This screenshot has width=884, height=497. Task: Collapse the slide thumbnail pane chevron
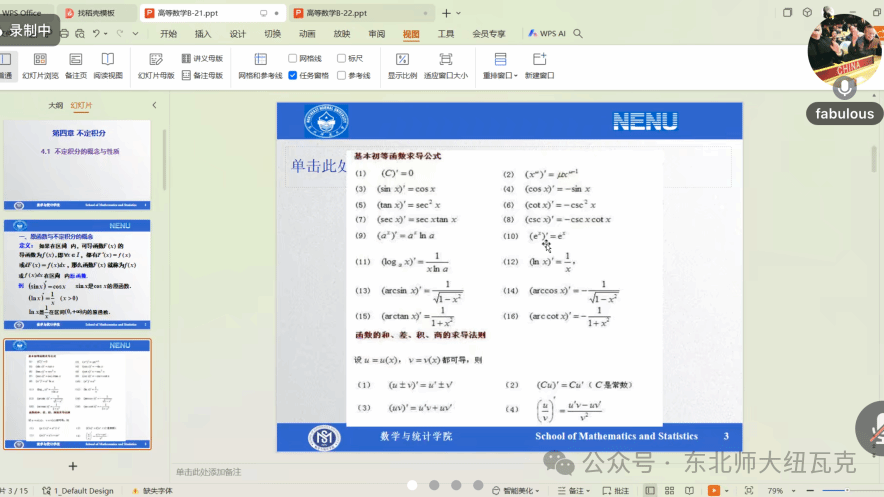[154, 105]
